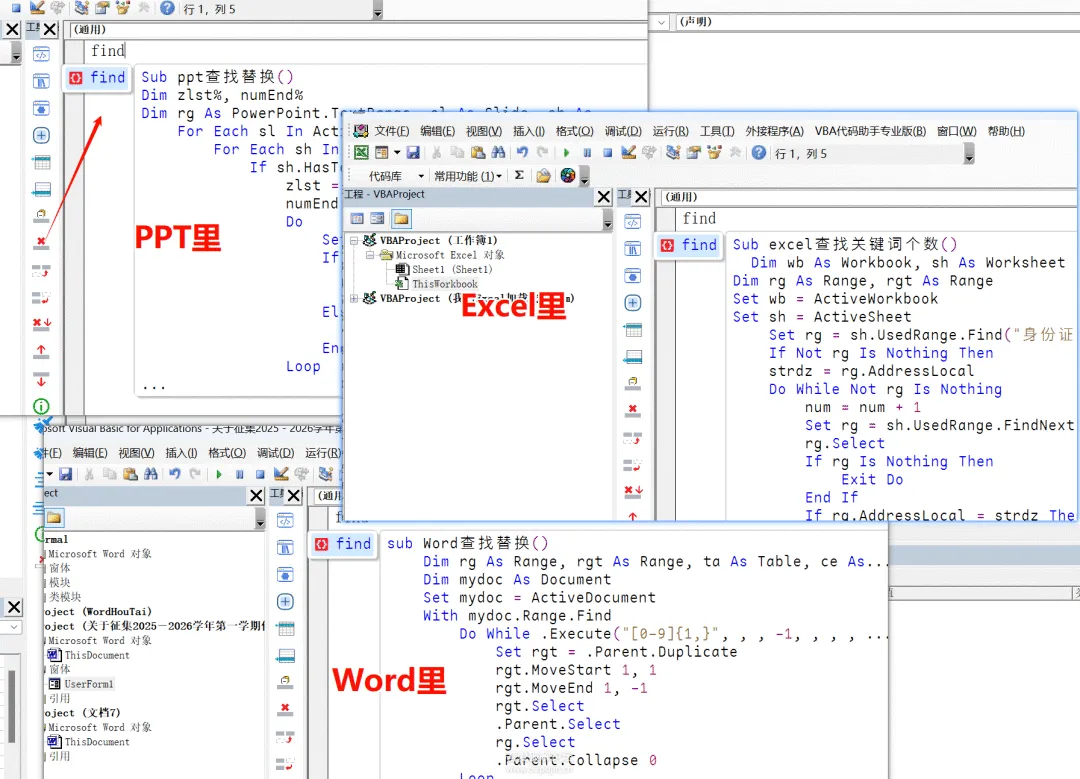Toggle Folders button in Excel project panel
The height and width of the screenshot is (779, 1080).
401,219
